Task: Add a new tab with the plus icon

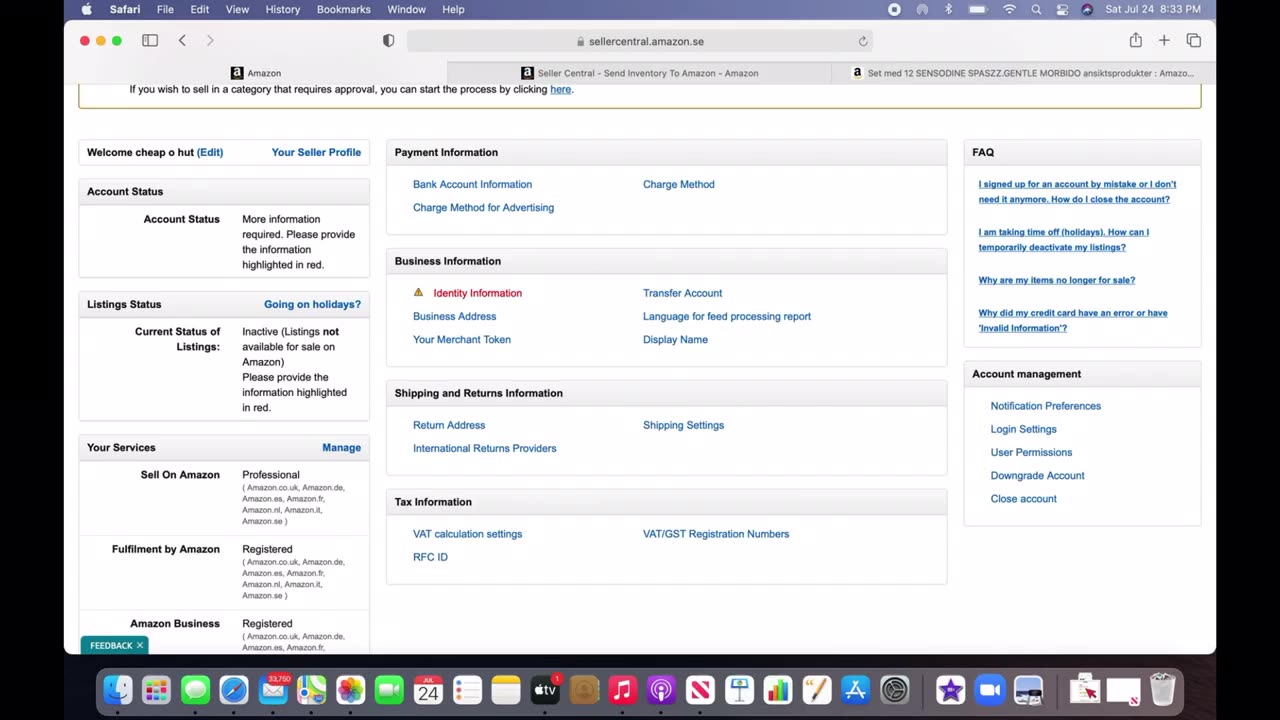Action: [x=1164, y=40]
